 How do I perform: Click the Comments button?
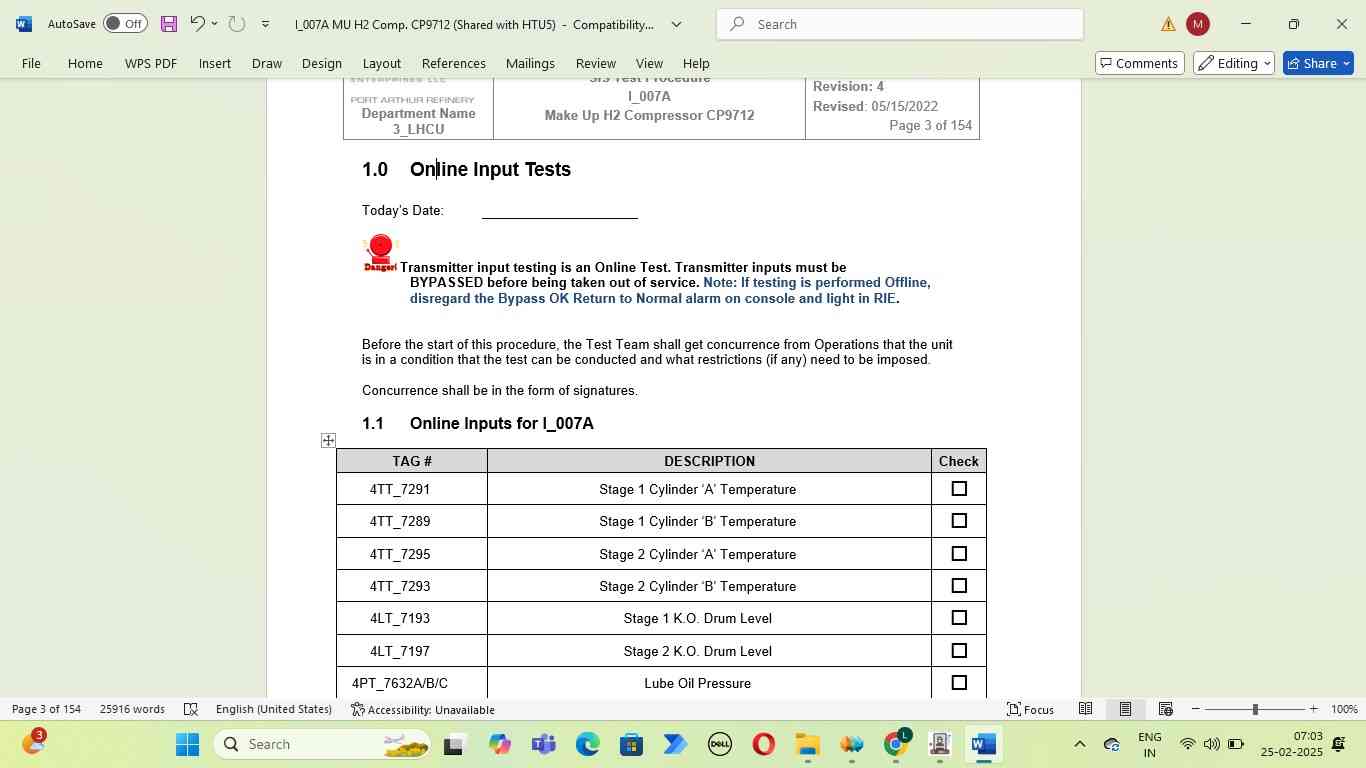tap(1140, 63)
